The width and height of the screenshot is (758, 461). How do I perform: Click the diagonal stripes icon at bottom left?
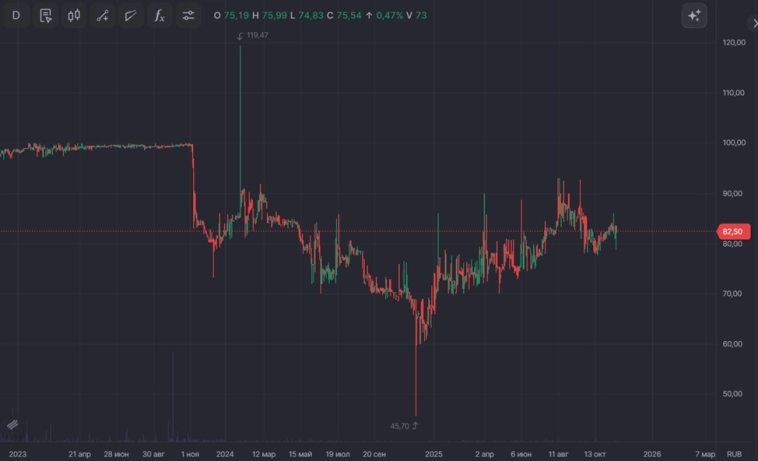click(x=13, y=426)
